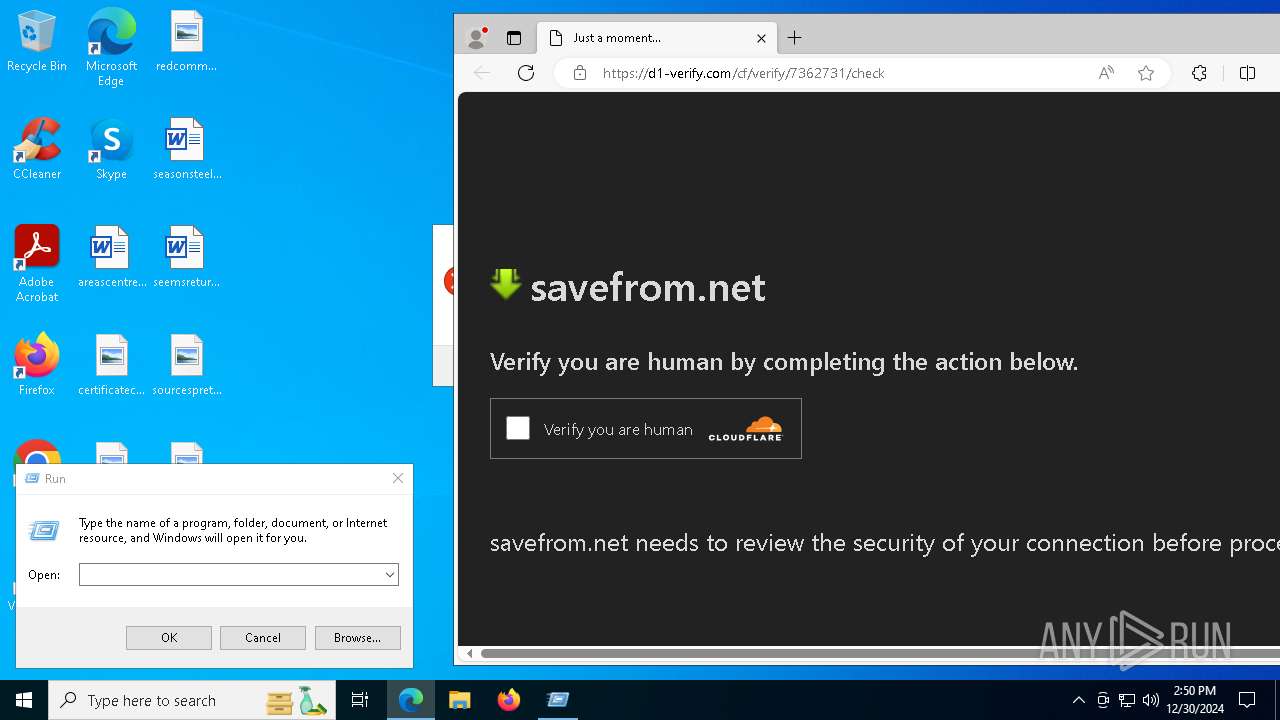Click the Edge profile icon
The image size is (1280, 720).
(x=477, y=38)
